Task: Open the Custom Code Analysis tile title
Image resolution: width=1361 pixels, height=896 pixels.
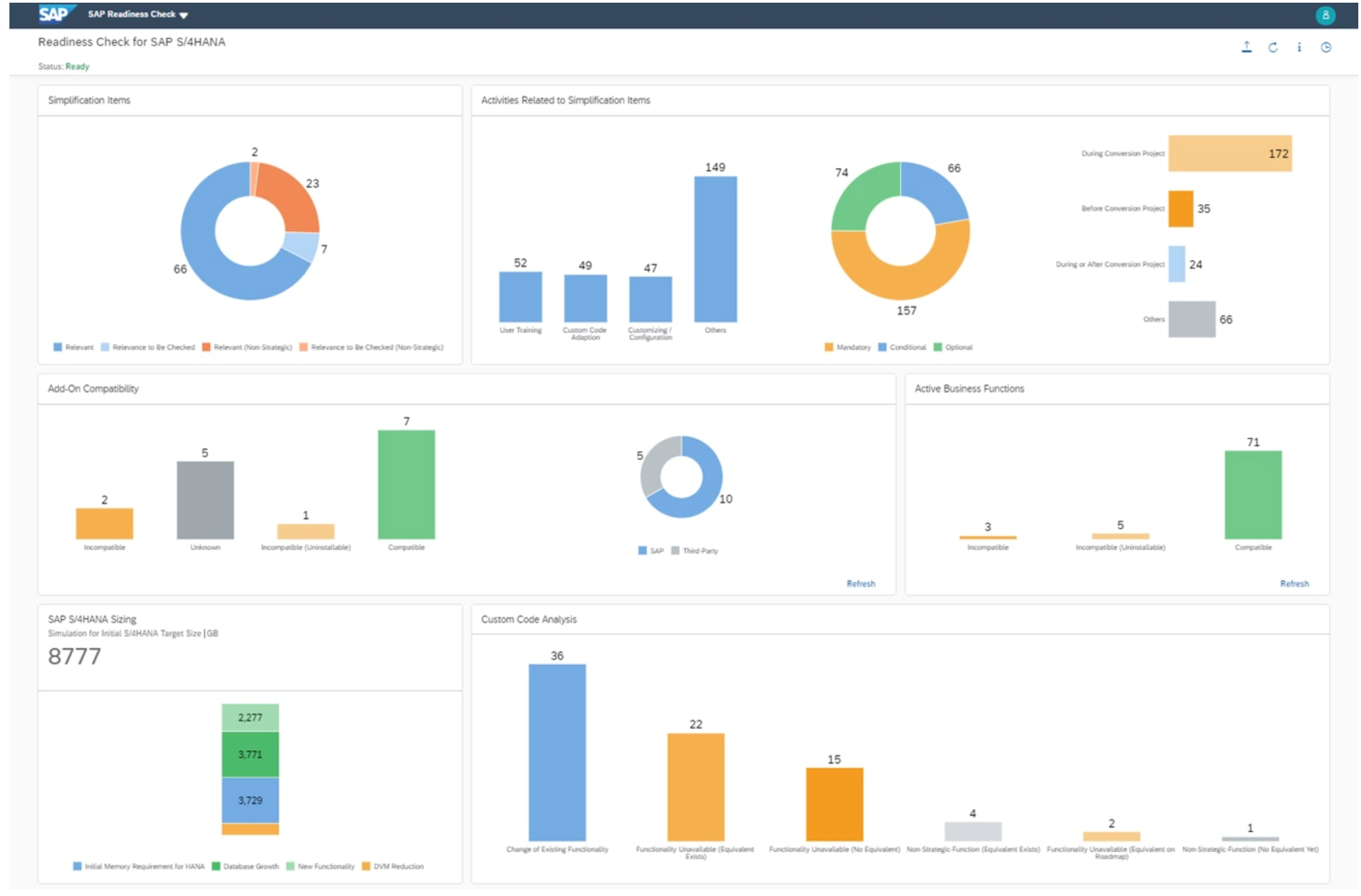Action: pyautogui.click(x=529, y=619)
